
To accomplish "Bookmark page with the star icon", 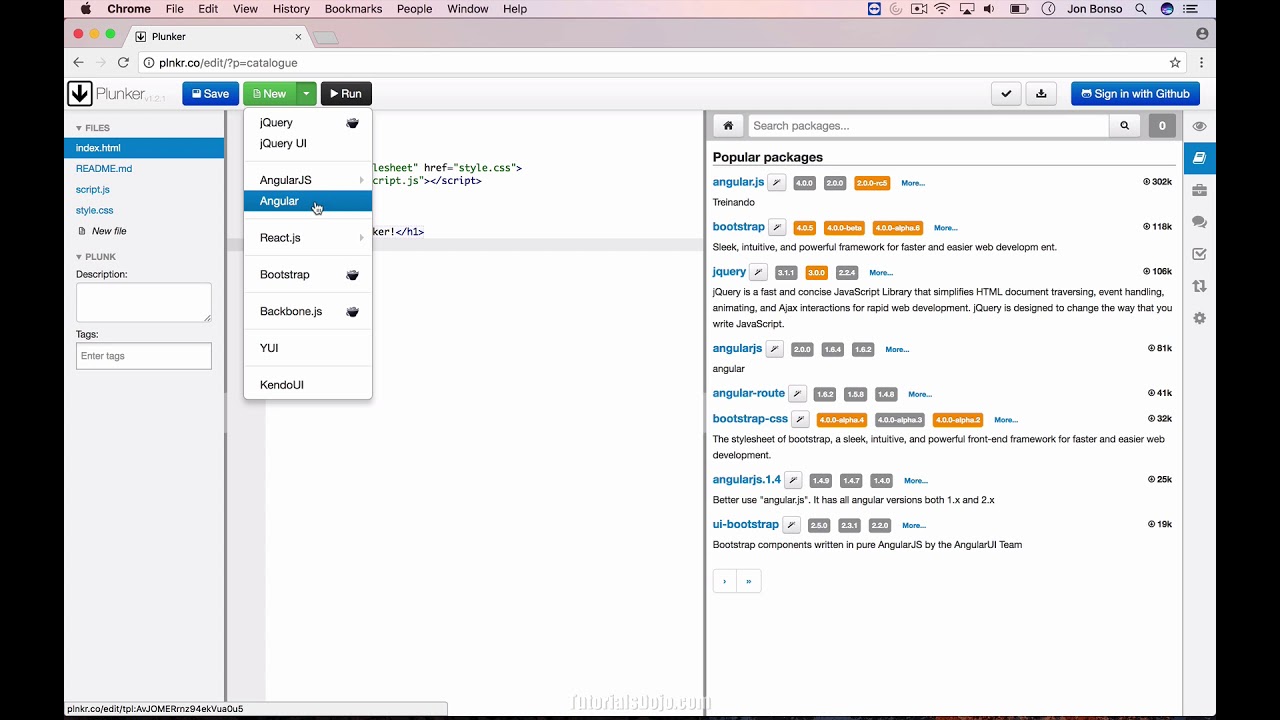I will (1175, 62).
